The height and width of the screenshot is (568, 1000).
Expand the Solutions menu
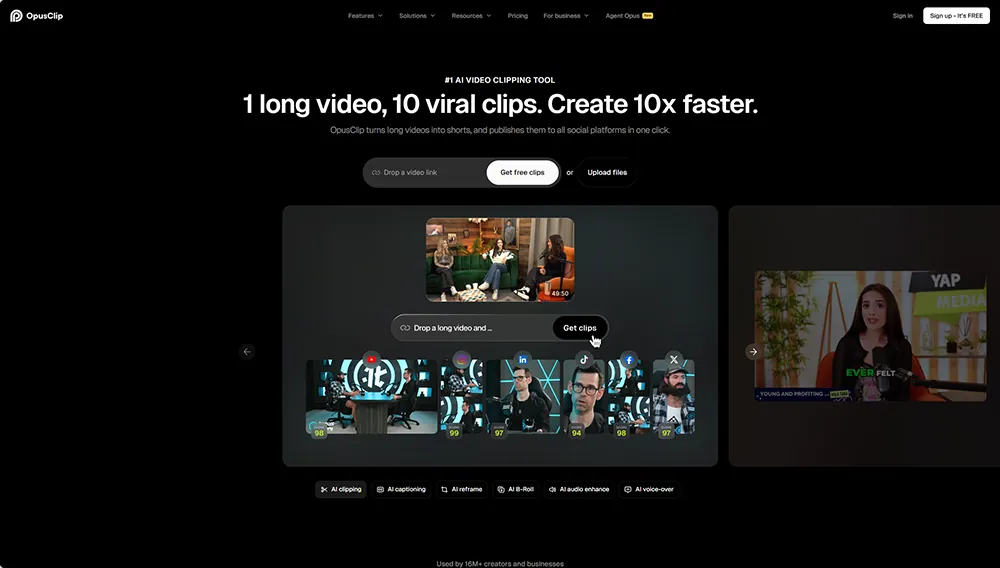click(x=417, y=16)
